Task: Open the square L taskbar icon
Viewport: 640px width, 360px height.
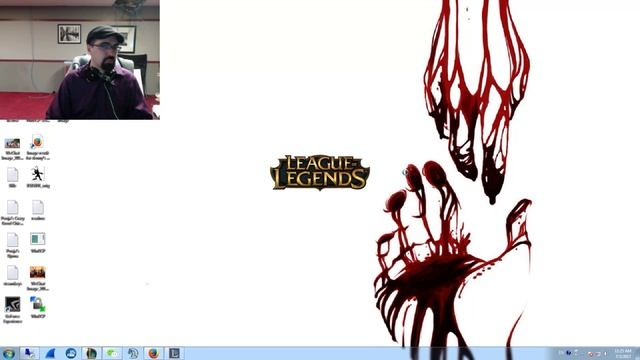Action: point(174,353)
